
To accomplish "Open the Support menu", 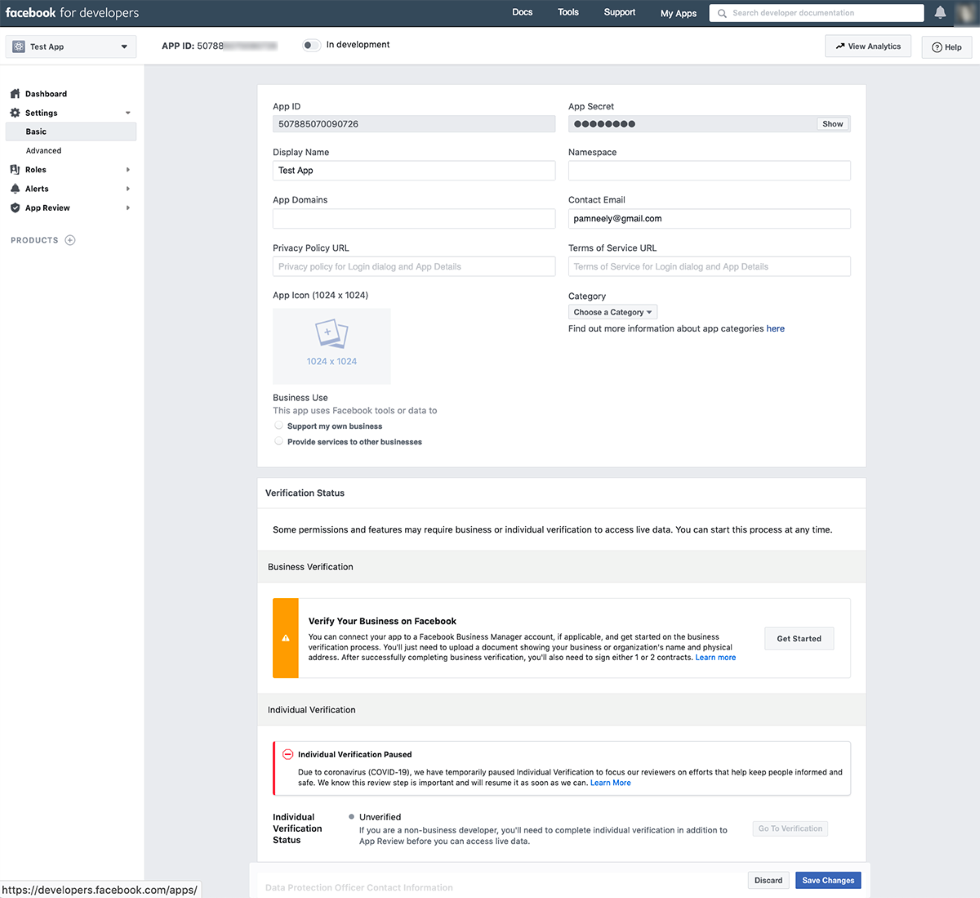I will coord(619,12).
